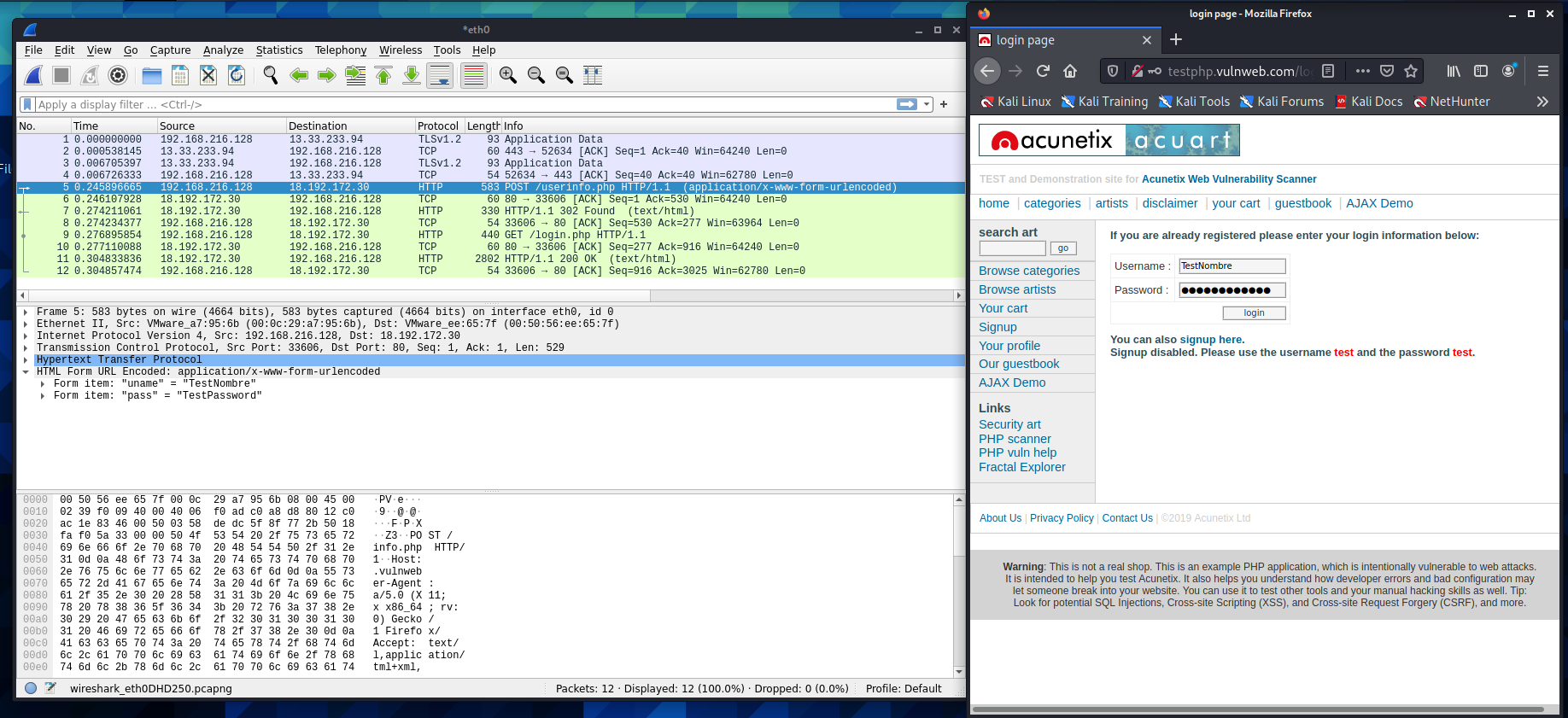This screenshot has height=718, width=1568.
Task: Sort packet list by Protocol column
Action: coord(439,126)
